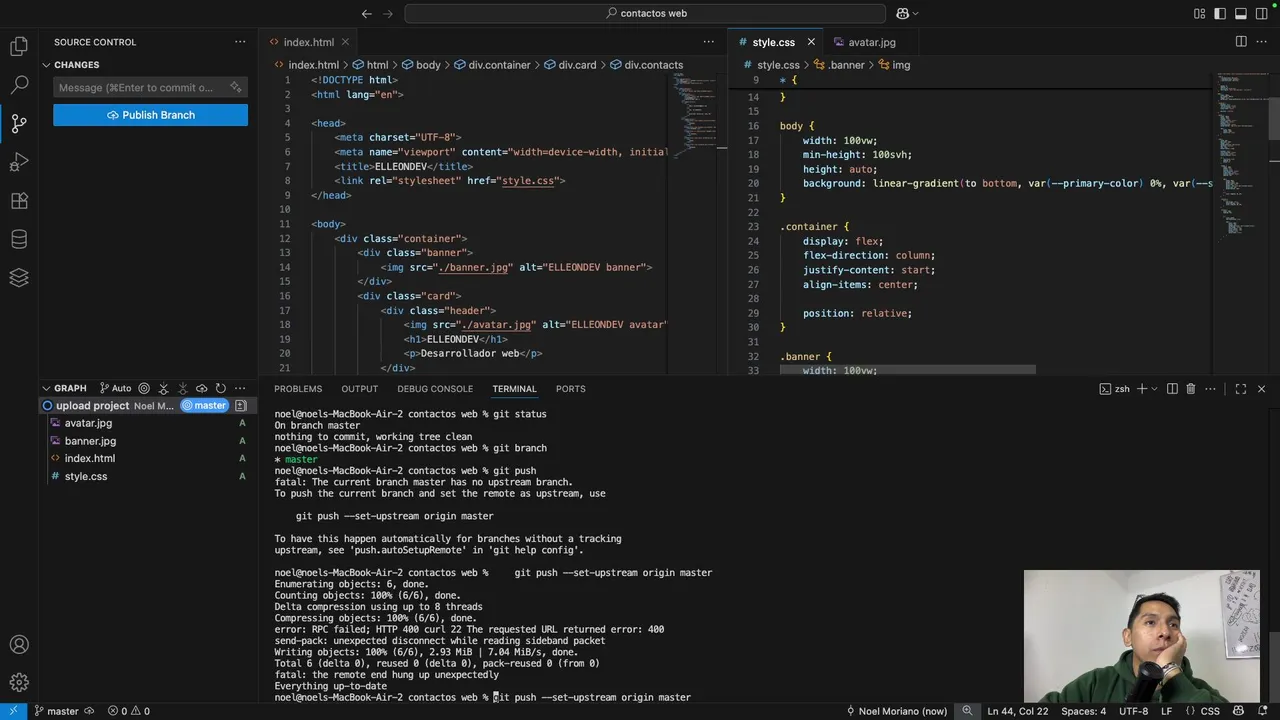Fetch from remotes in Graph toolbar
The height and width of the screenshot is (720, 1280).
pos(164,388)
